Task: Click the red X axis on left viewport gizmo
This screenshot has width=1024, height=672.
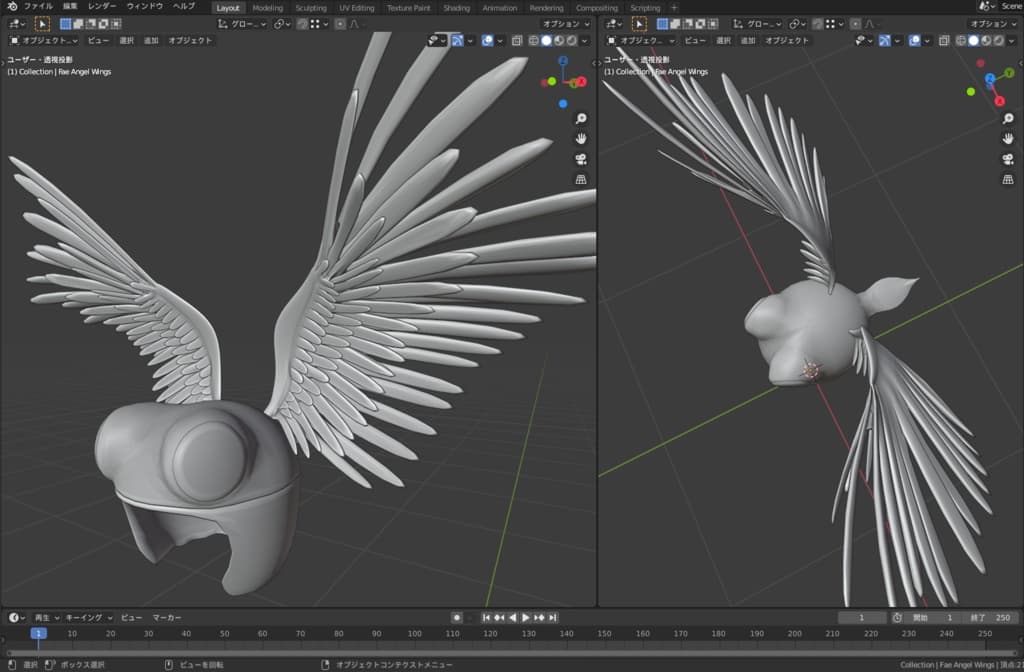Action: click(x=582, y=83)
